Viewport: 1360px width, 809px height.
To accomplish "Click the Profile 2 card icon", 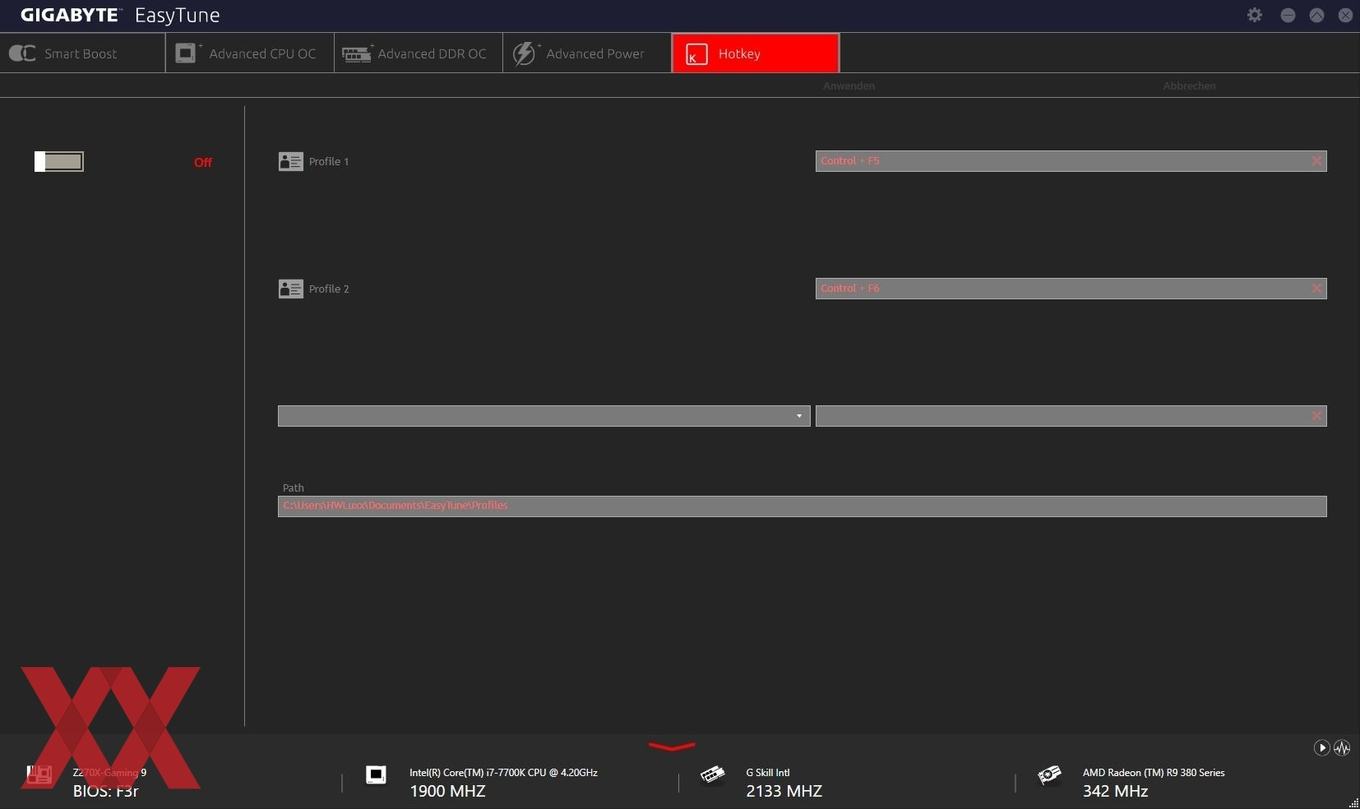I will pos(290,289).
